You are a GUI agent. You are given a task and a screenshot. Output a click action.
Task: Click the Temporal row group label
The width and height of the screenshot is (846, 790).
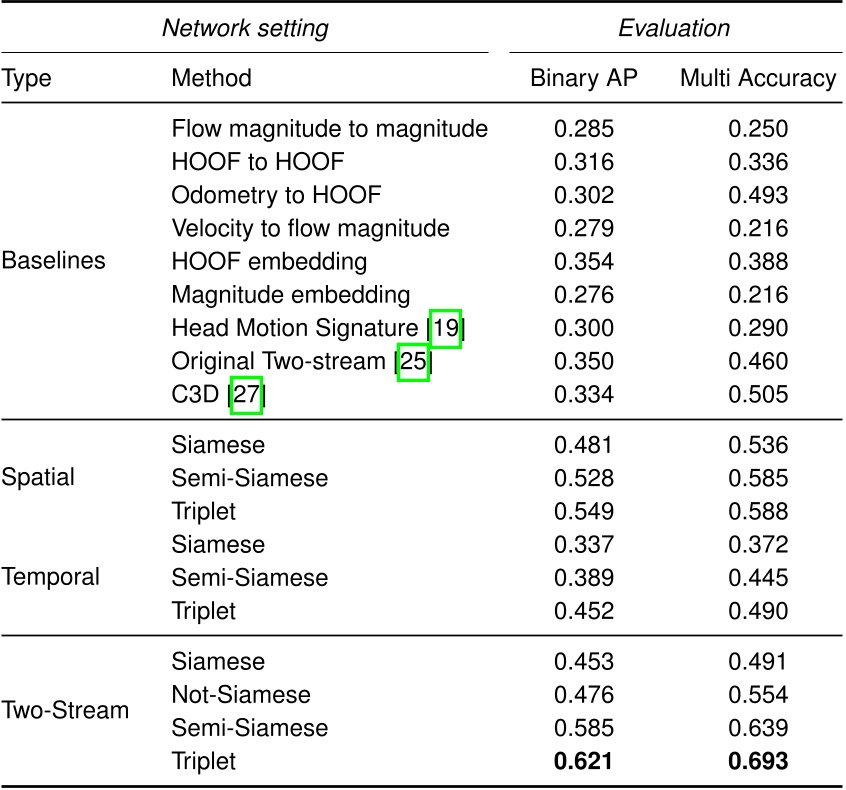coord(51,577)
